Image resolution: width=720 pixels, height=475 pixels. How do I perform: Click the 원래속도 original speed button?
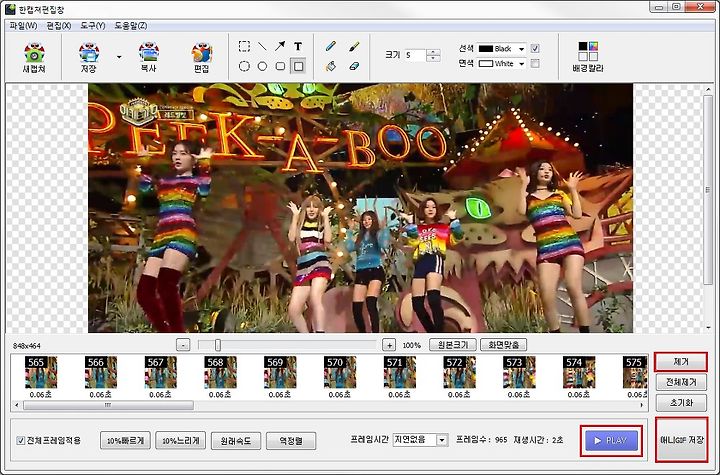pyautogui.click(x=236, y=441)
